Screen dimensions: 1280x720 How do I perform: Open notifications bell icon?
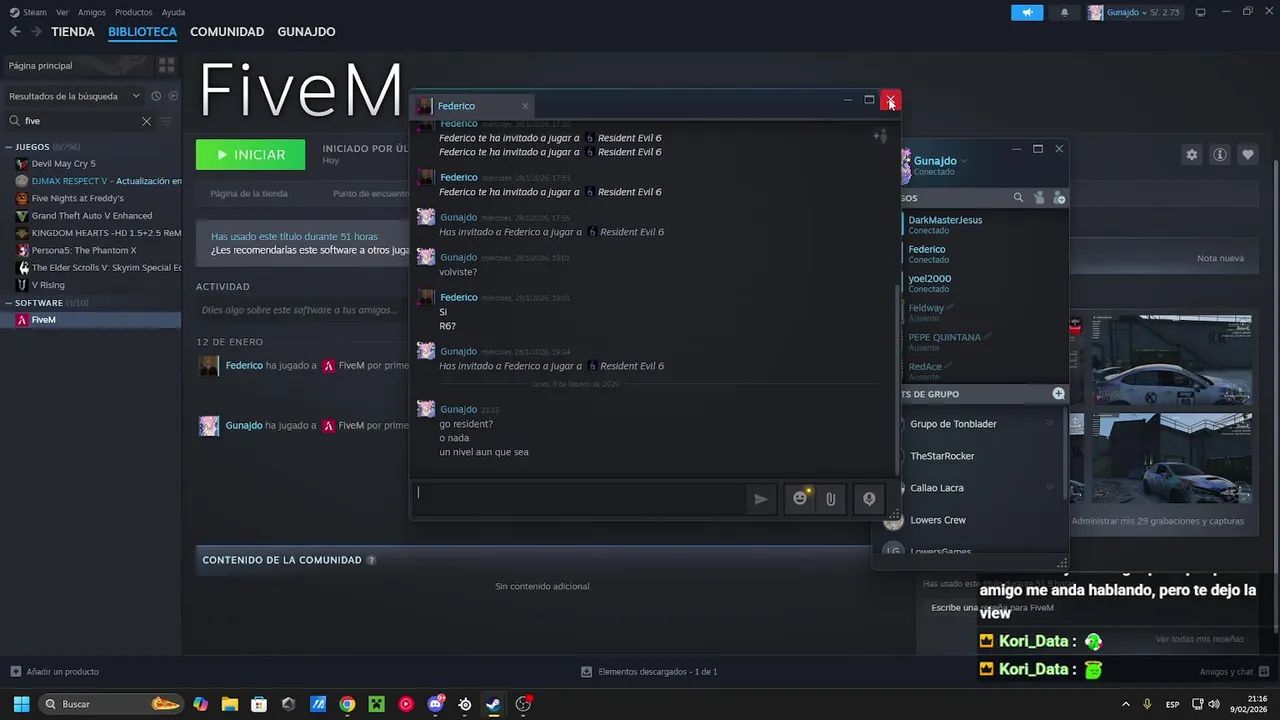pyautogui.click(x=1064, y=12)
